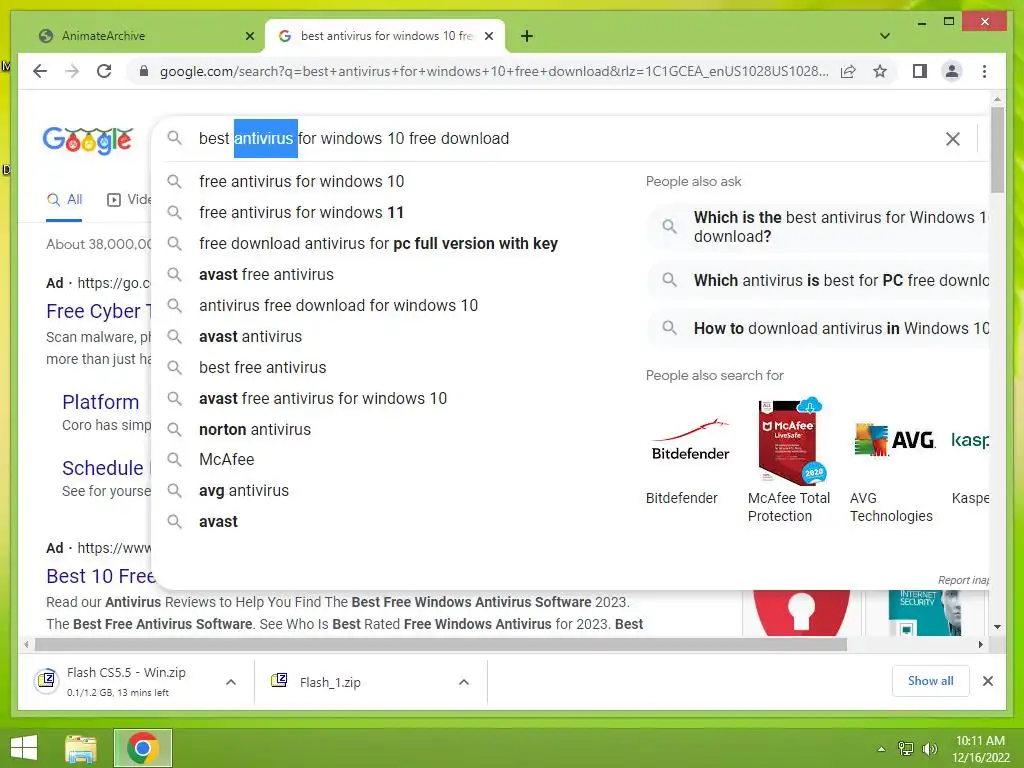Open How to download antivirus in Windows

click(819, 328)
